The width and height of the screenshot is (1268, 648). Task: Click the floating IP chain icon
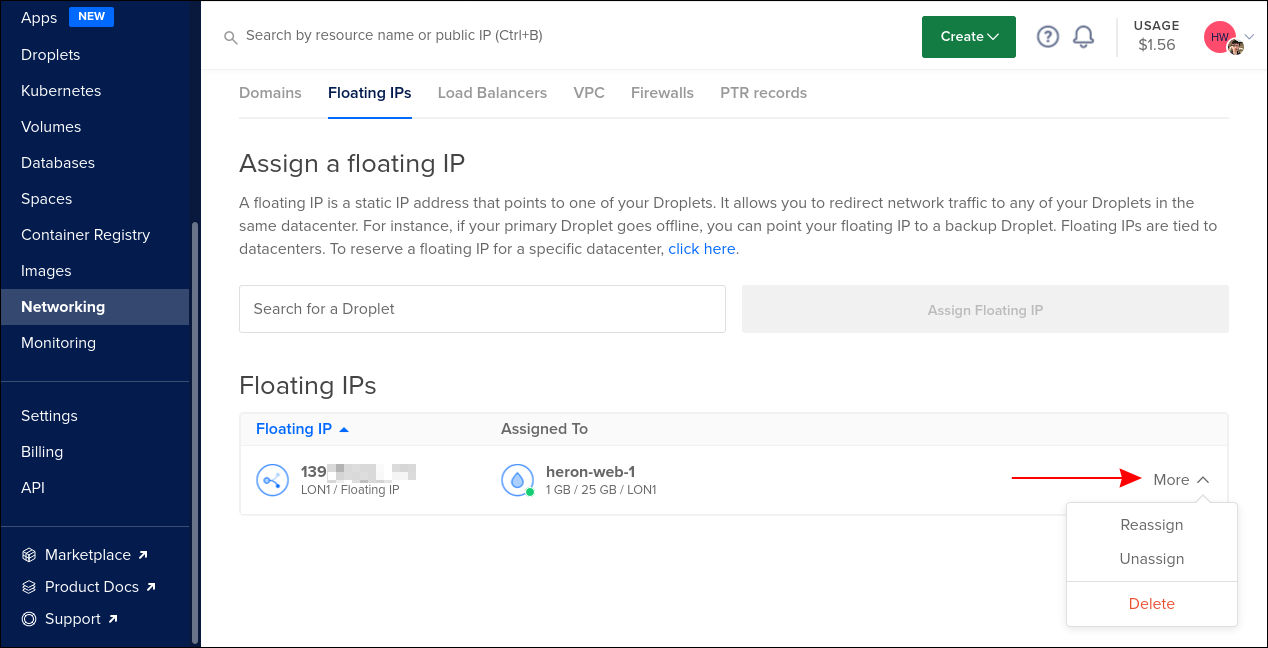(x=272, y=480)
